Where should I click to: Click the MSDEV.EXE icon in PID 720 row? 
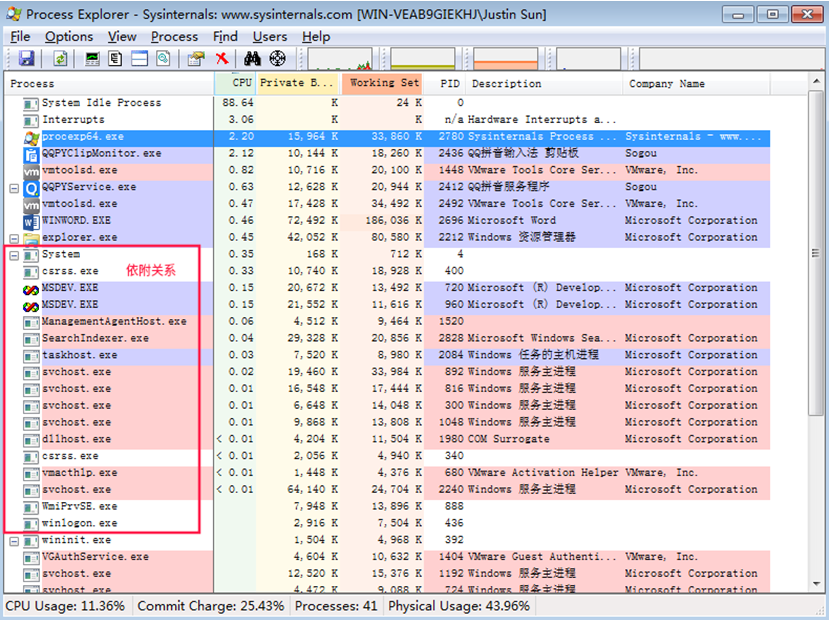(31, 289)
